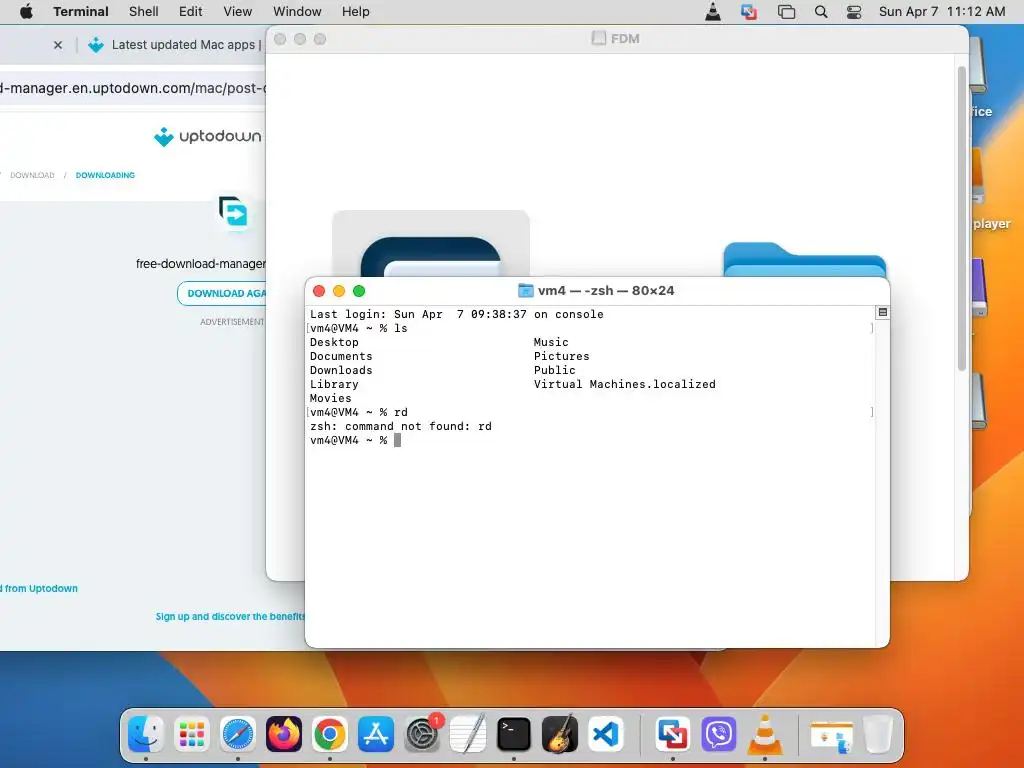Open the Edit menu
This screenshot has width=1024, height=768.
click(x=191, y=11)
